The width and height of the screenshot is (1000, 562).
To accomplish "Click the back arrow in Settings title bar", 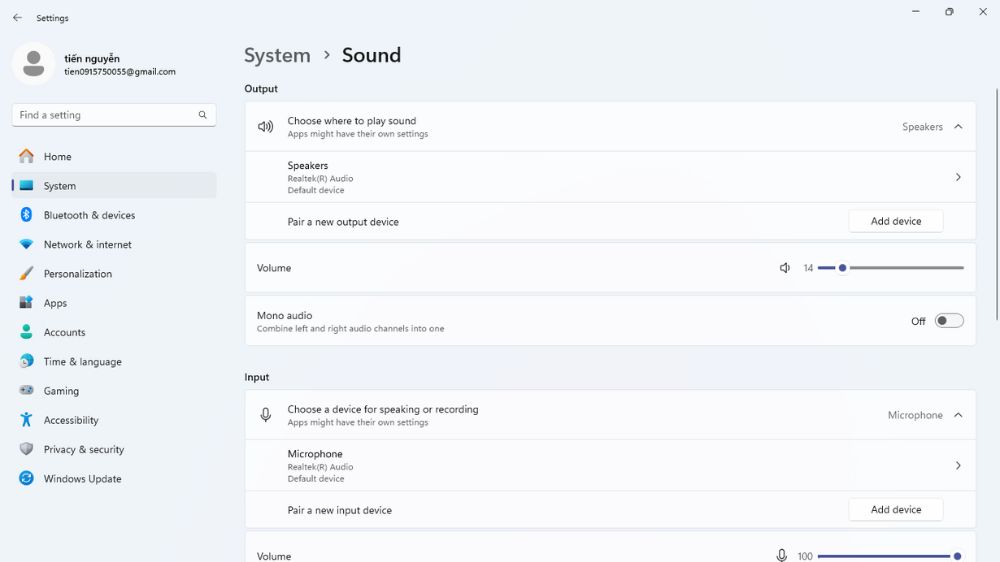I will 17,18.
